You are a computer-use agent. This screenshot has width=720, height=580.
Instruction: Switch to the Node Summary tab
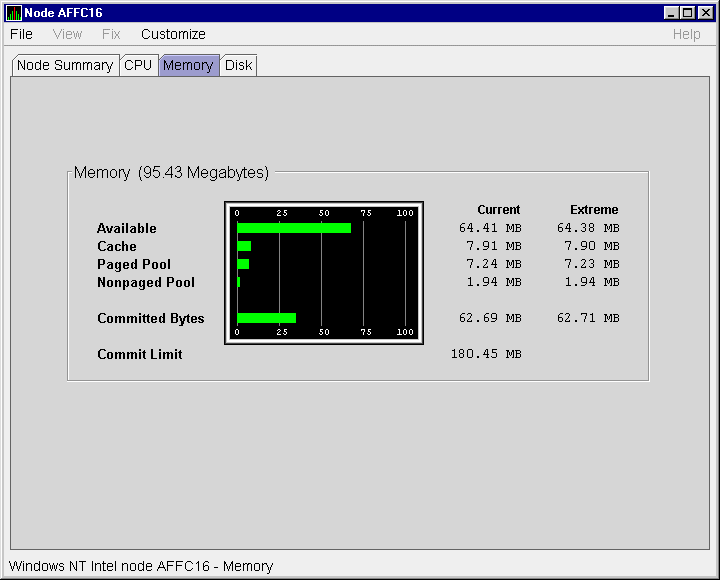[x=65, y=65]
